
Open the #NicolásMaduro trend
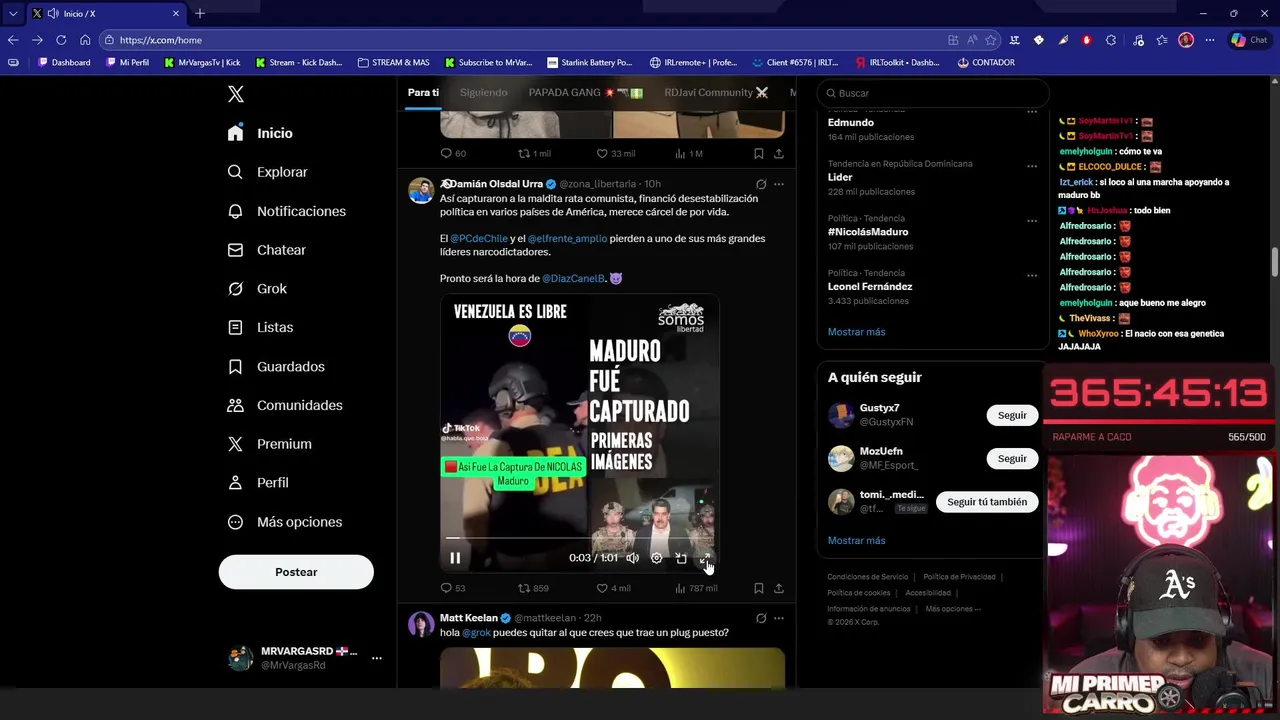click(868, 232)
